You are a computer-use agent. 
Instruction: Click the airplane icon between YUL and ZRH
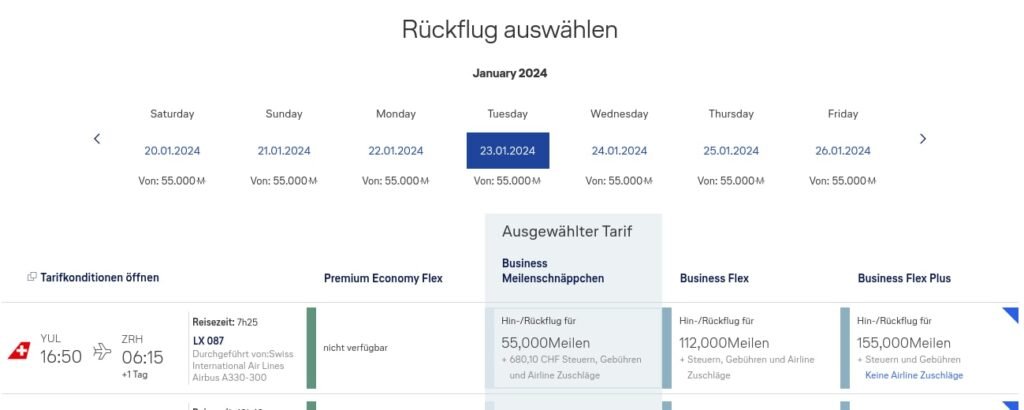[102, 351]
